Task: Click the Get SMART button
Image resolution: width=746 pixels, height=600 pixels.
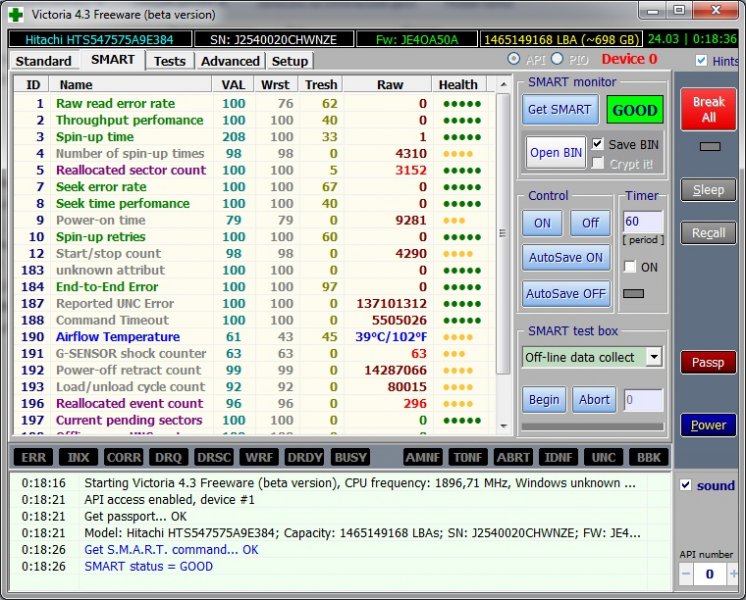Action: [x=559, y=110]
